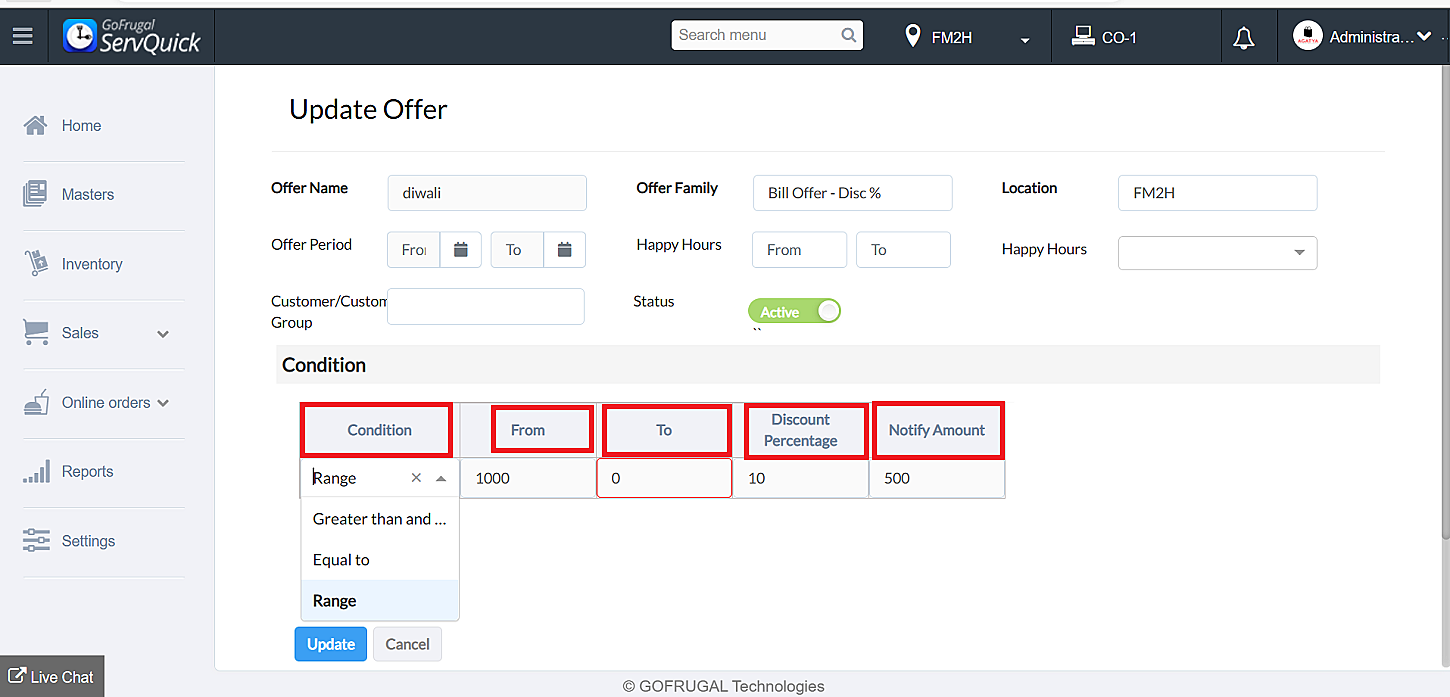This screenshot has width=1450, height=697.
Task: Click the Administrator avatar icon
Action: 1307,37
